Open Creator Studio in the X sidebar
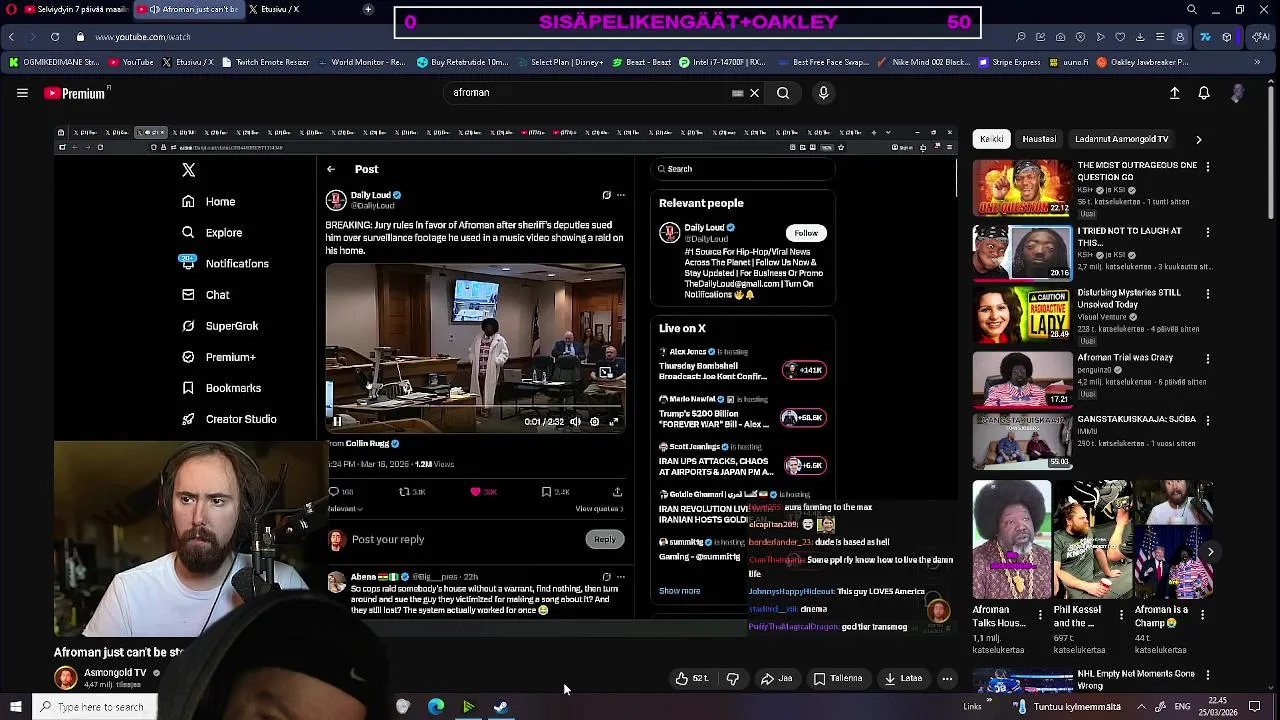 pos(229,419)
